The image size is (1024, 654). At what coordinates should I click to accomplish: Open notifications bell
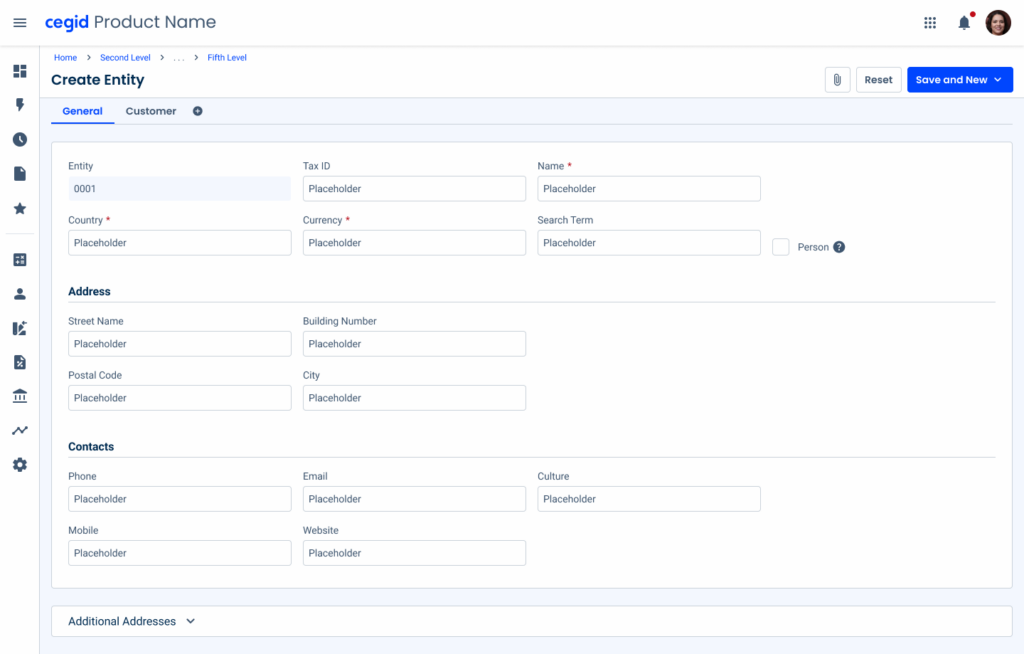[x=965, y=23]
